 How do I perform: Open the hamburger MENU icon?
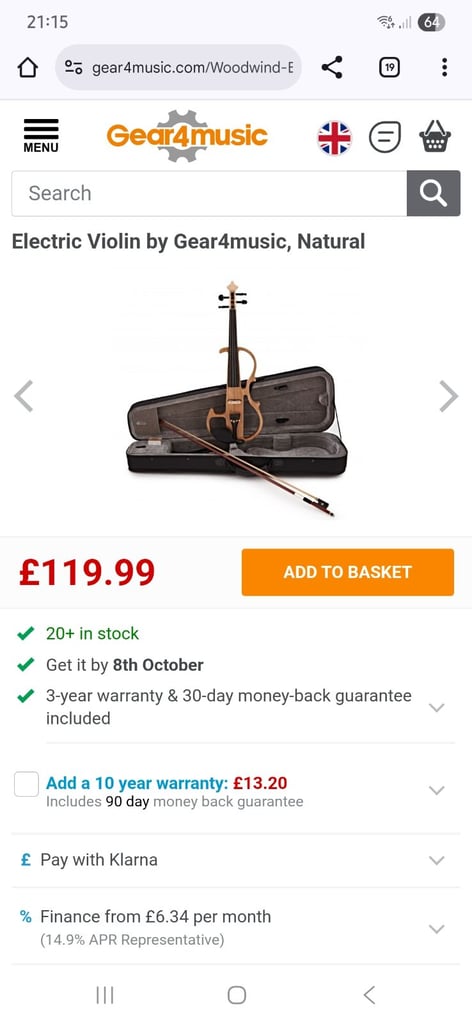click(x=40, y=136)
